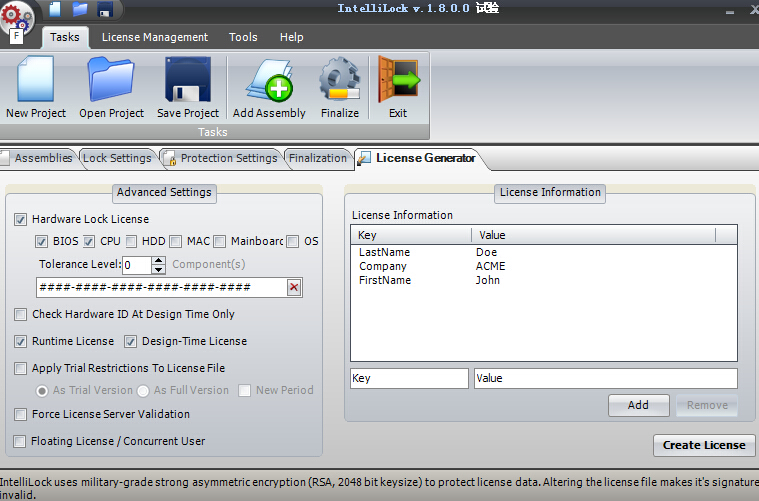Click the Create License button
This screenshot has height=501, width=759.
point(704,445)
